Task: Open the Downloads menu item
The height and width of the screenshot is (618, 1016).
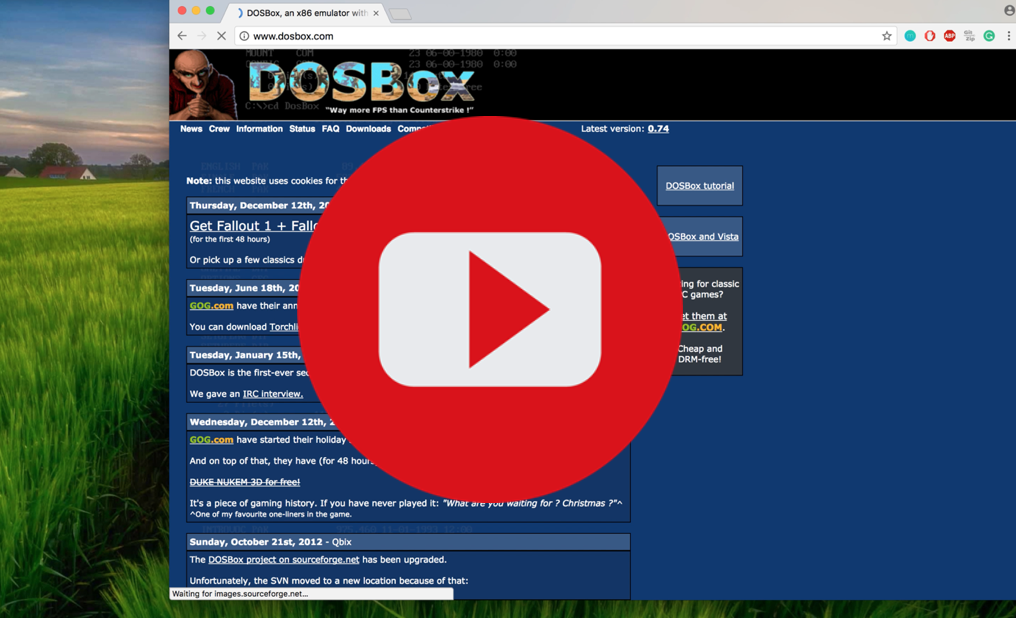Action: pyautogui.click(x=368, y=129)
